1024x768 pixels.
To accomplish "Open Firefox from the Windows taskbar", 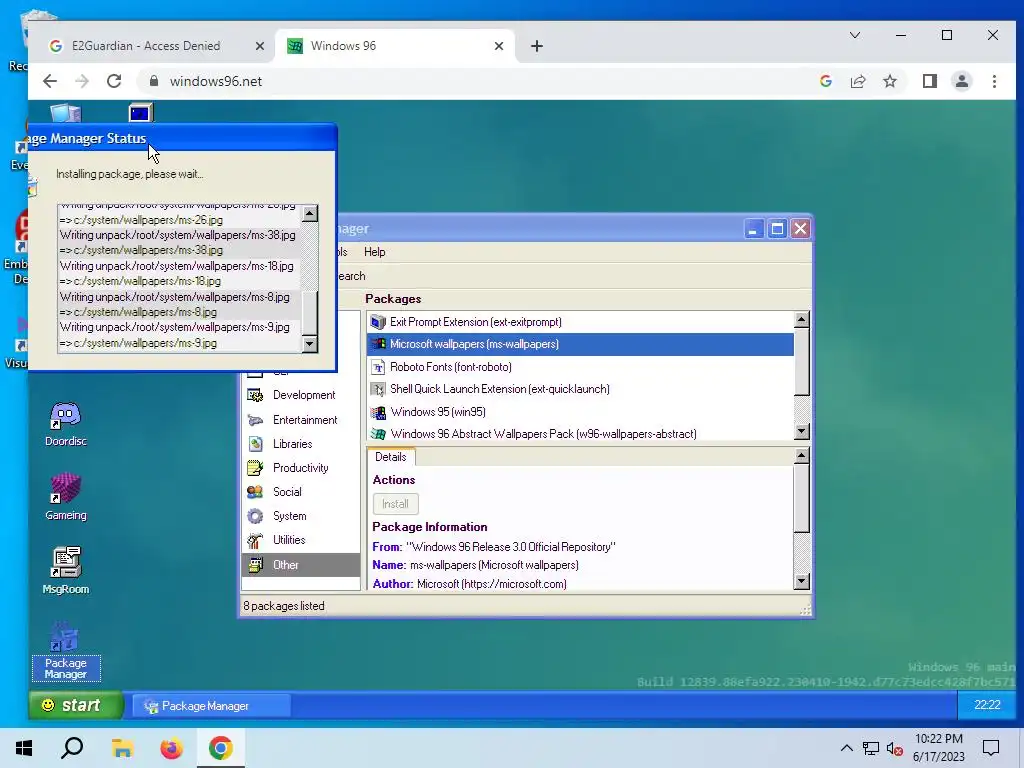I will [172, 748].
